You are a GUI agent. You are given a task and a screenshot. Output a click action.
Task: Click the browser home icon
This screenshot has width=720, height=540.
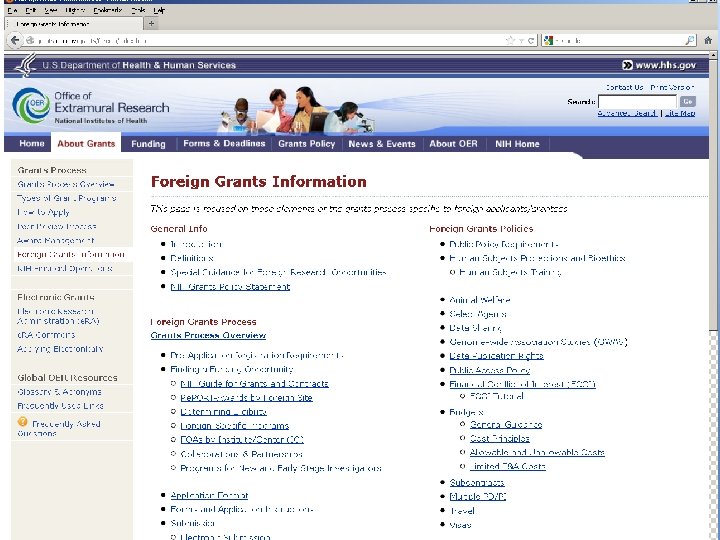(708, 40)
